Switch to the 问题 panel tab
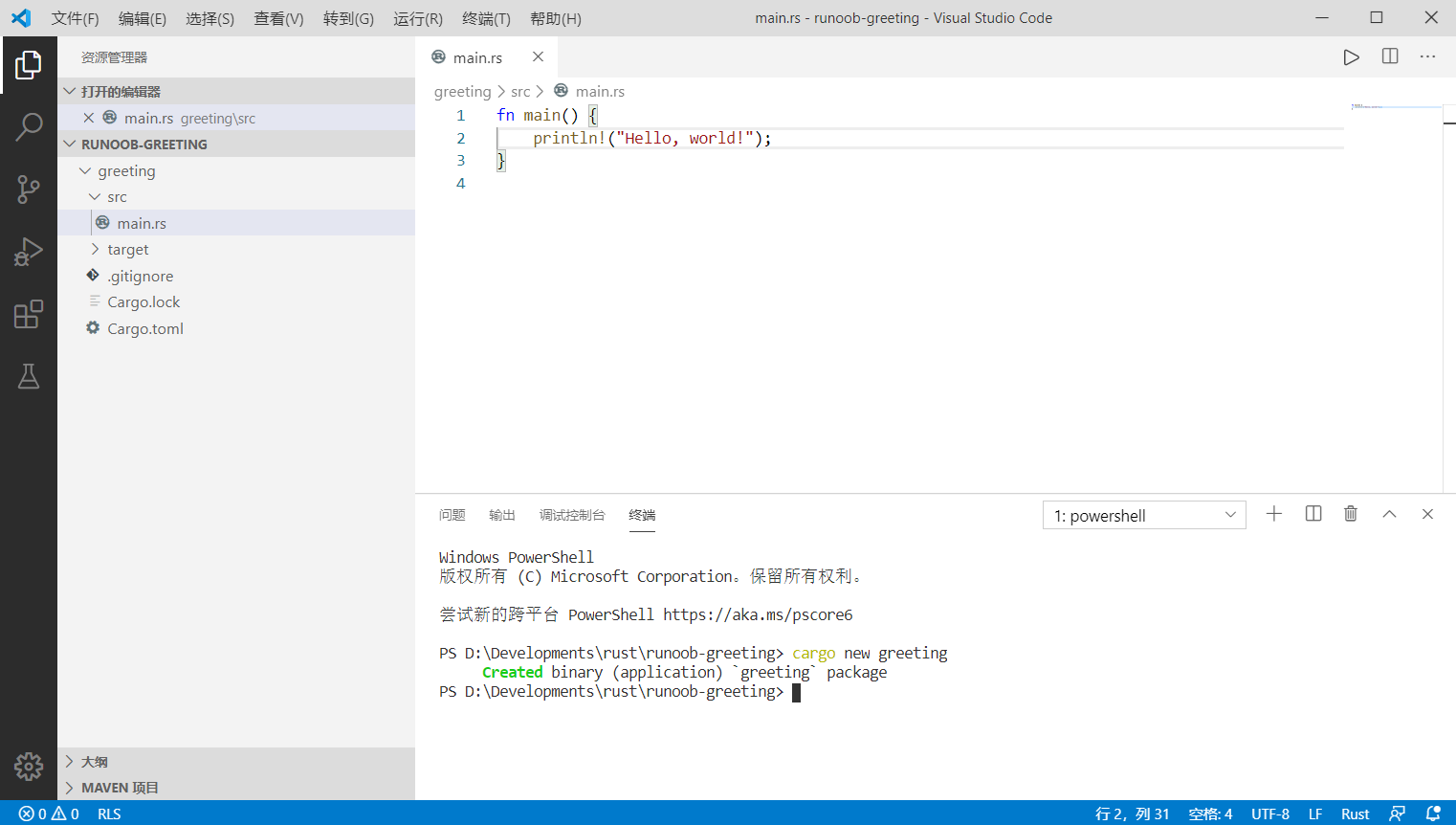The width and height of the screenshot is (1456, 825). point(452,515)
